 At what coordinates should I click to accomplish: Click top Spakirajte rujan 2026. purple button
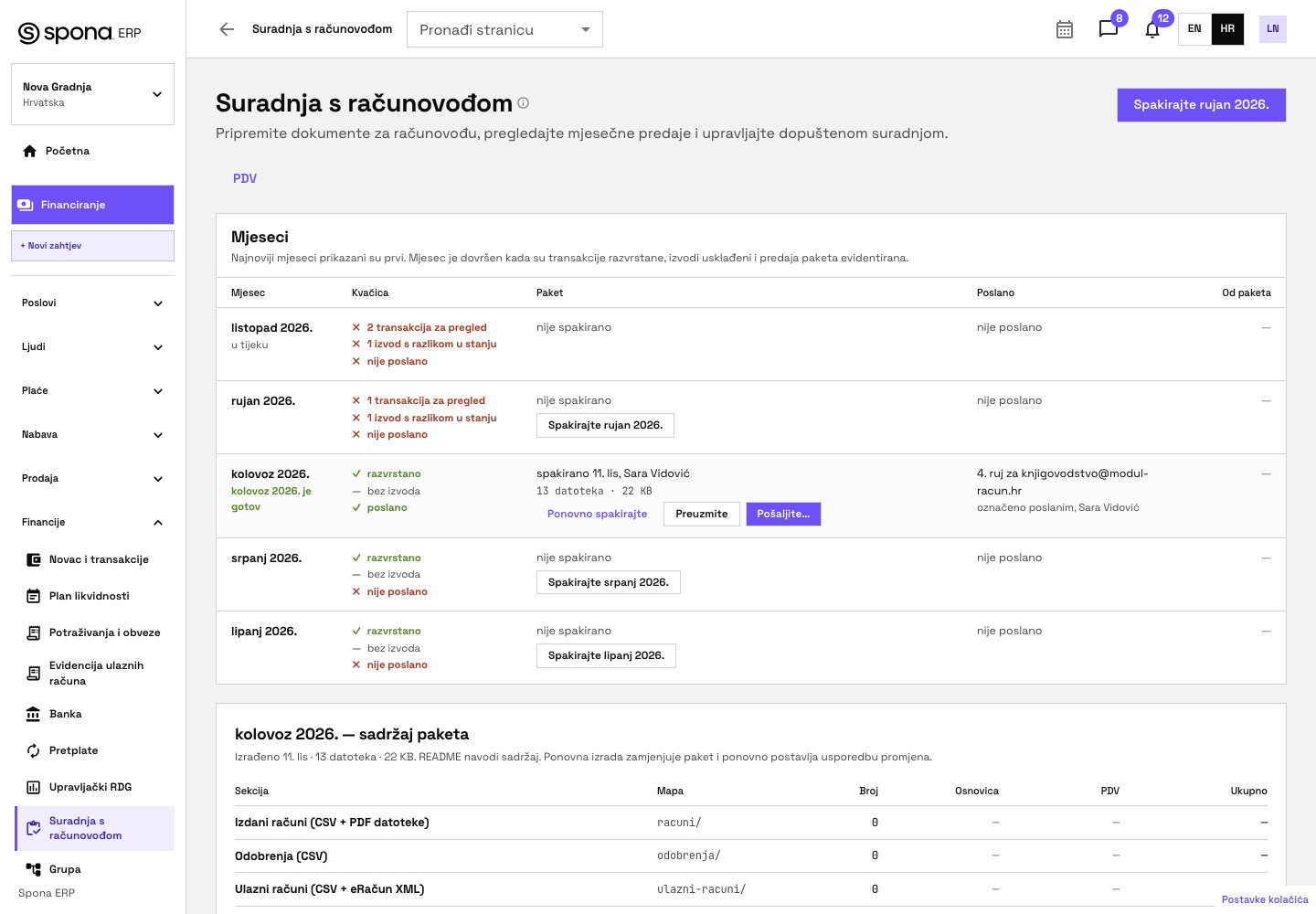[1201, 105]
